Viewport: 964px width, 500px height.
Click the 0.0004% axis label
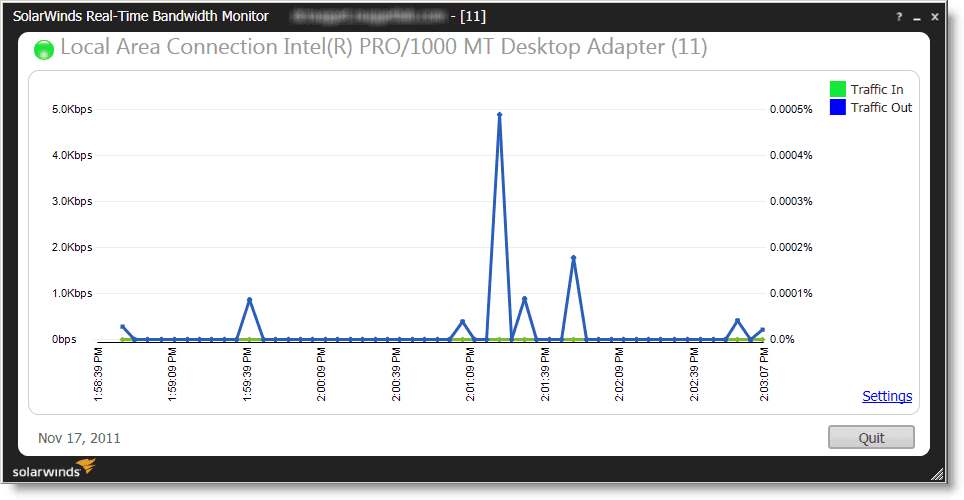coord(791,156)
